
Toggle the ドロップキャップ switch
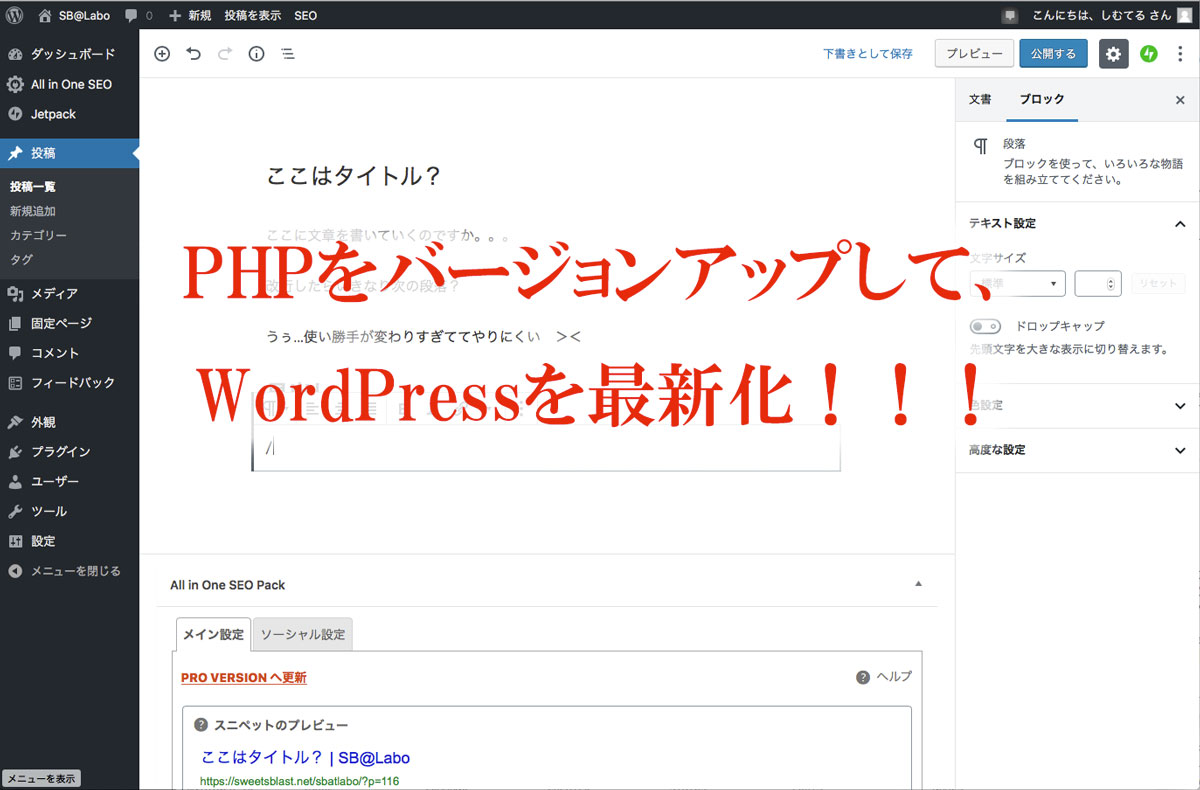coord(985,326)
